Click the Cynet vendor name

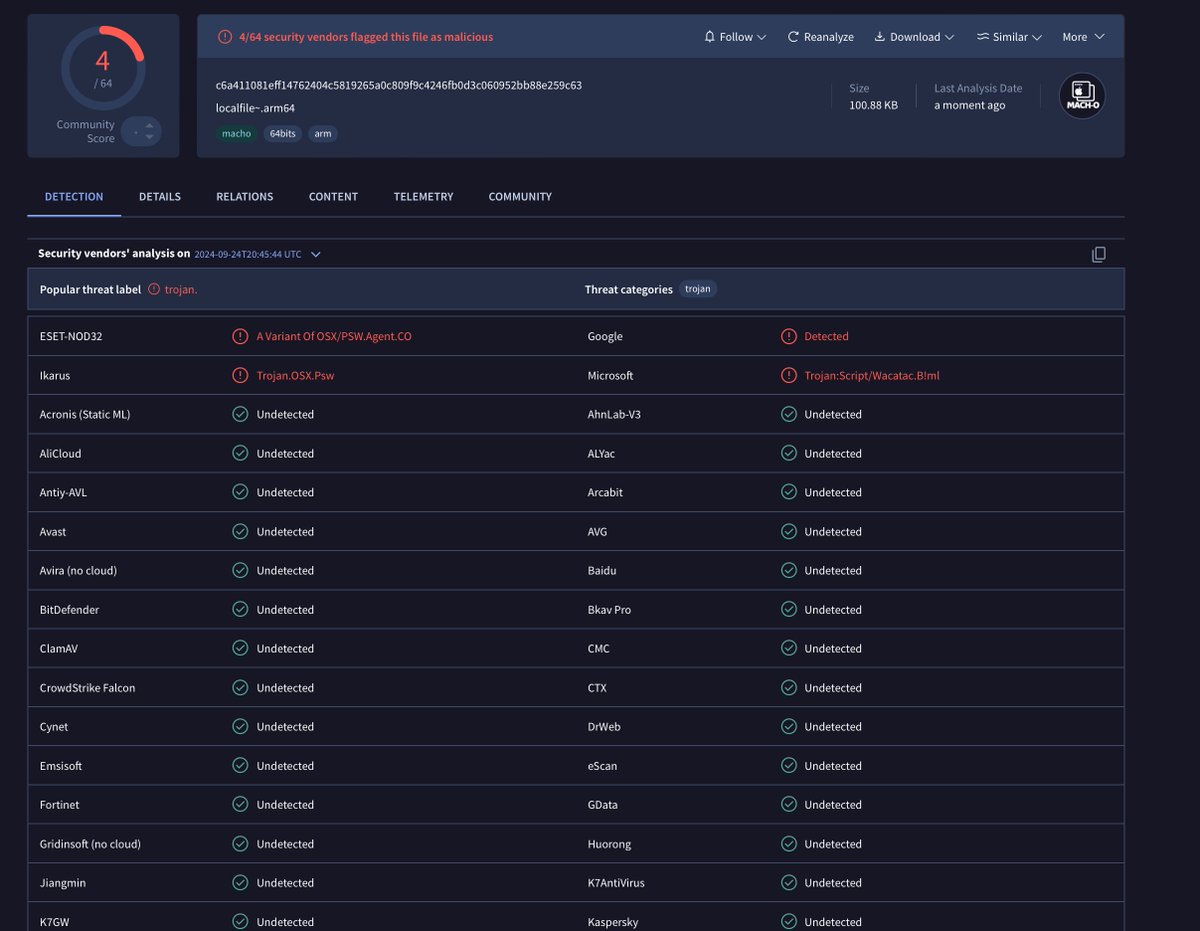tap(54, 727)
